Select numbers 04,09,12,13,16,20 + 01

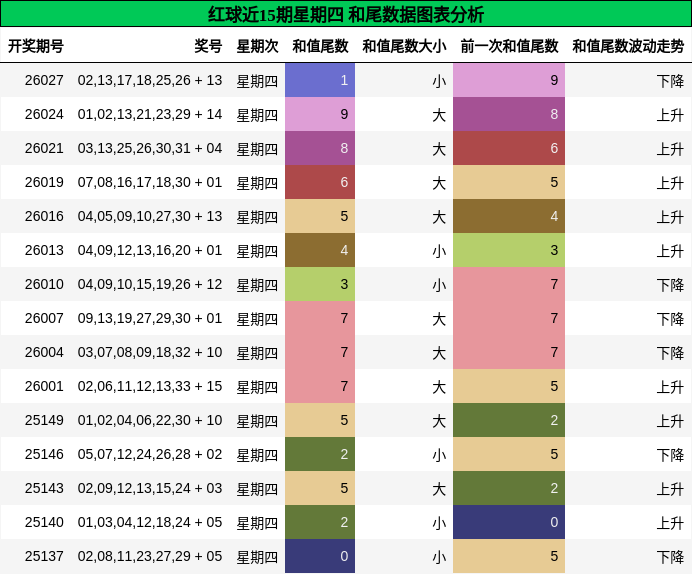click(x=150, y=250)
